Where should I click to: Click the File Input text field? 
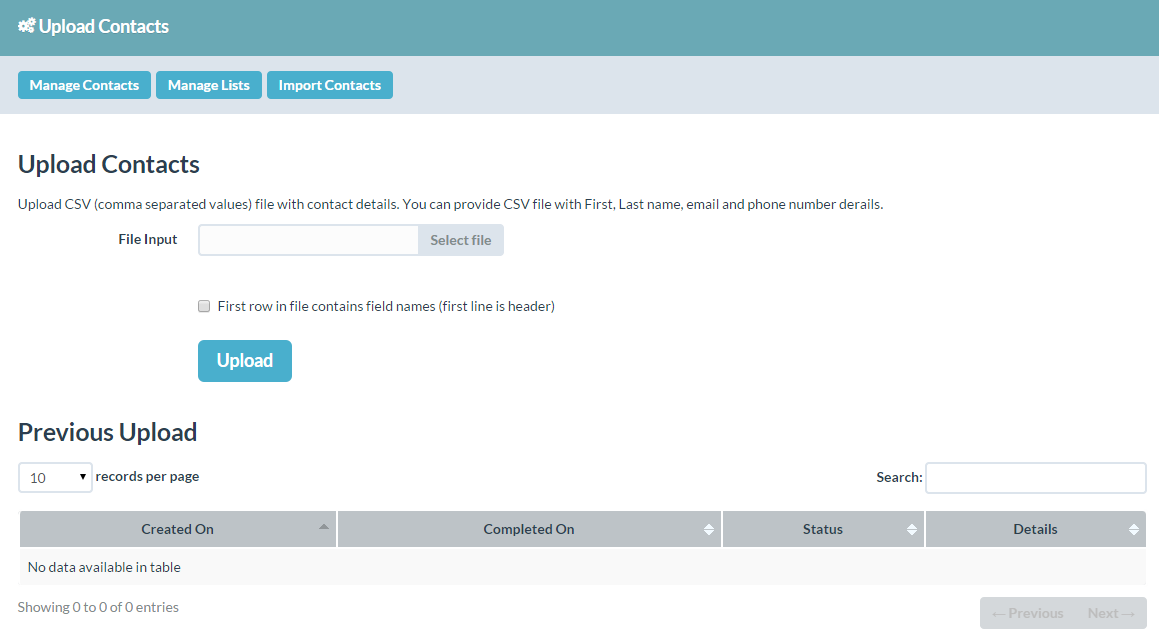click(308, 240)
